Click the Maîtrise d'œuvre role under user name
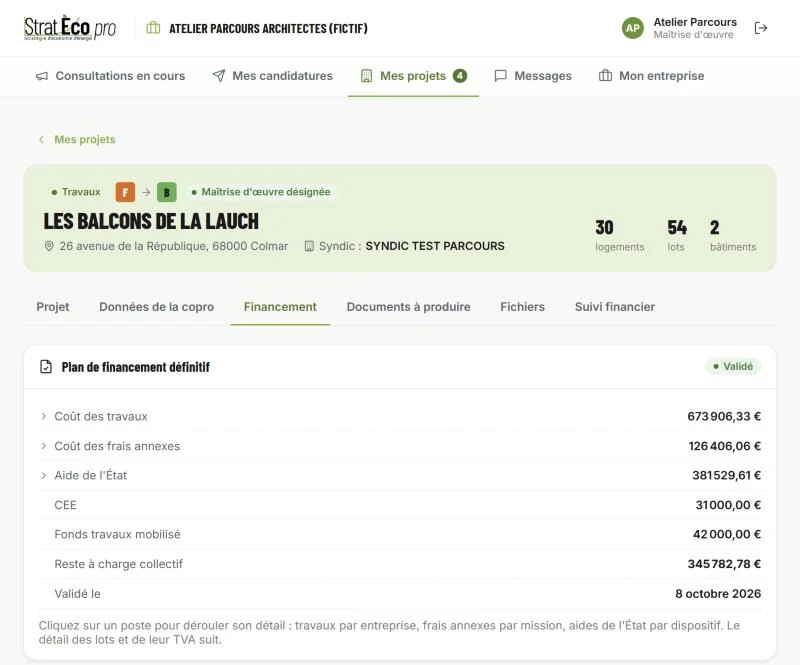The image size is (800, 665). point(693,35)
